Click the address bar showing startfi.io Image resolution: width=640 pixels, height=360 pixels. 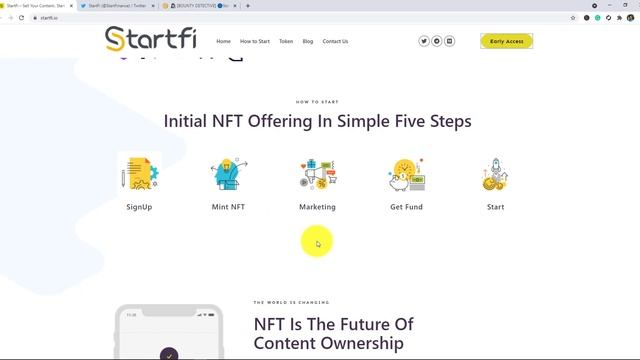pyautogui.click(x=302, y=18)
